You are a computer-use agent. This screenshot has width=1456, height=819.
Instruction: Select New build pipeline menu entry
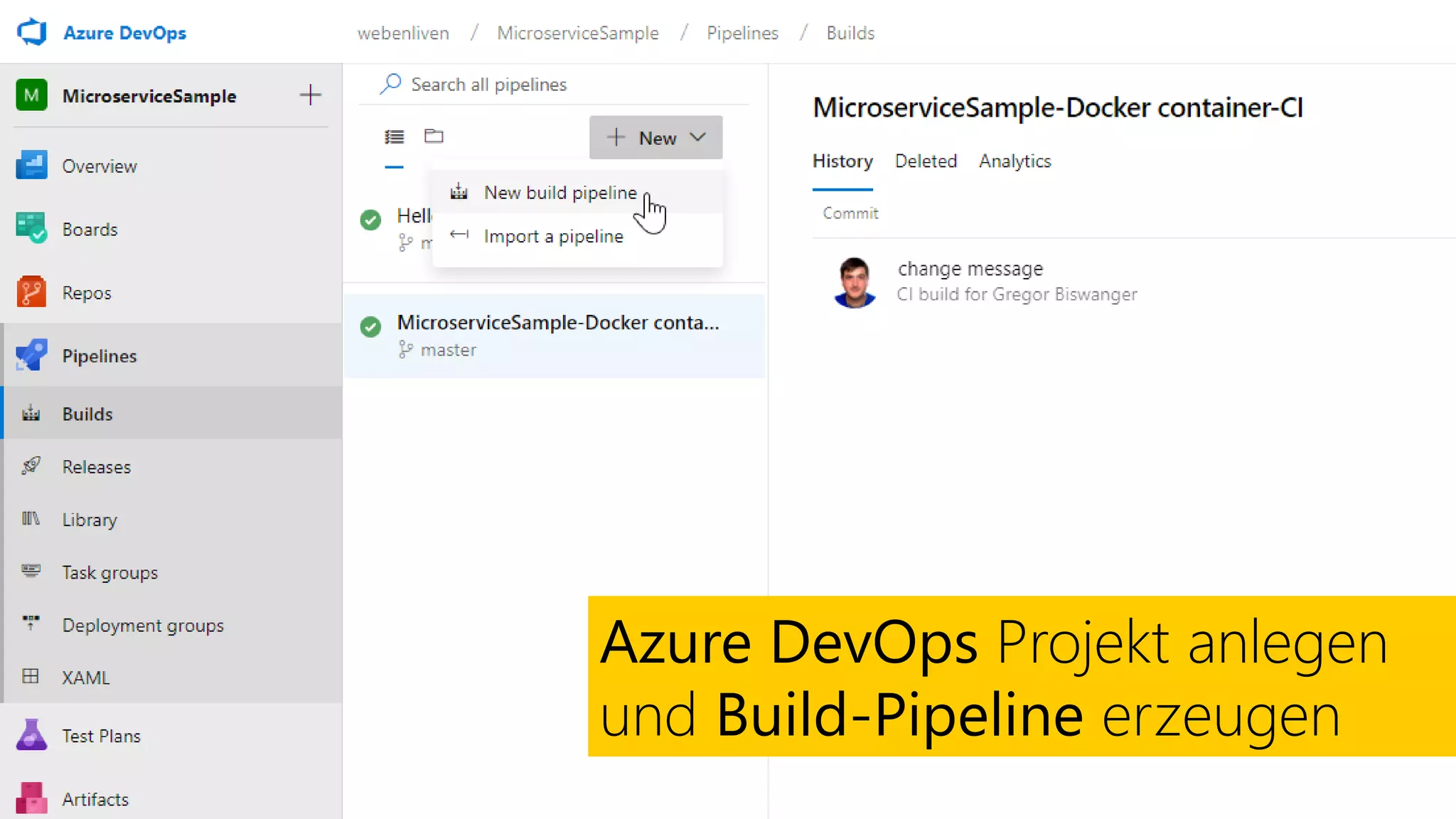[578, 192]
